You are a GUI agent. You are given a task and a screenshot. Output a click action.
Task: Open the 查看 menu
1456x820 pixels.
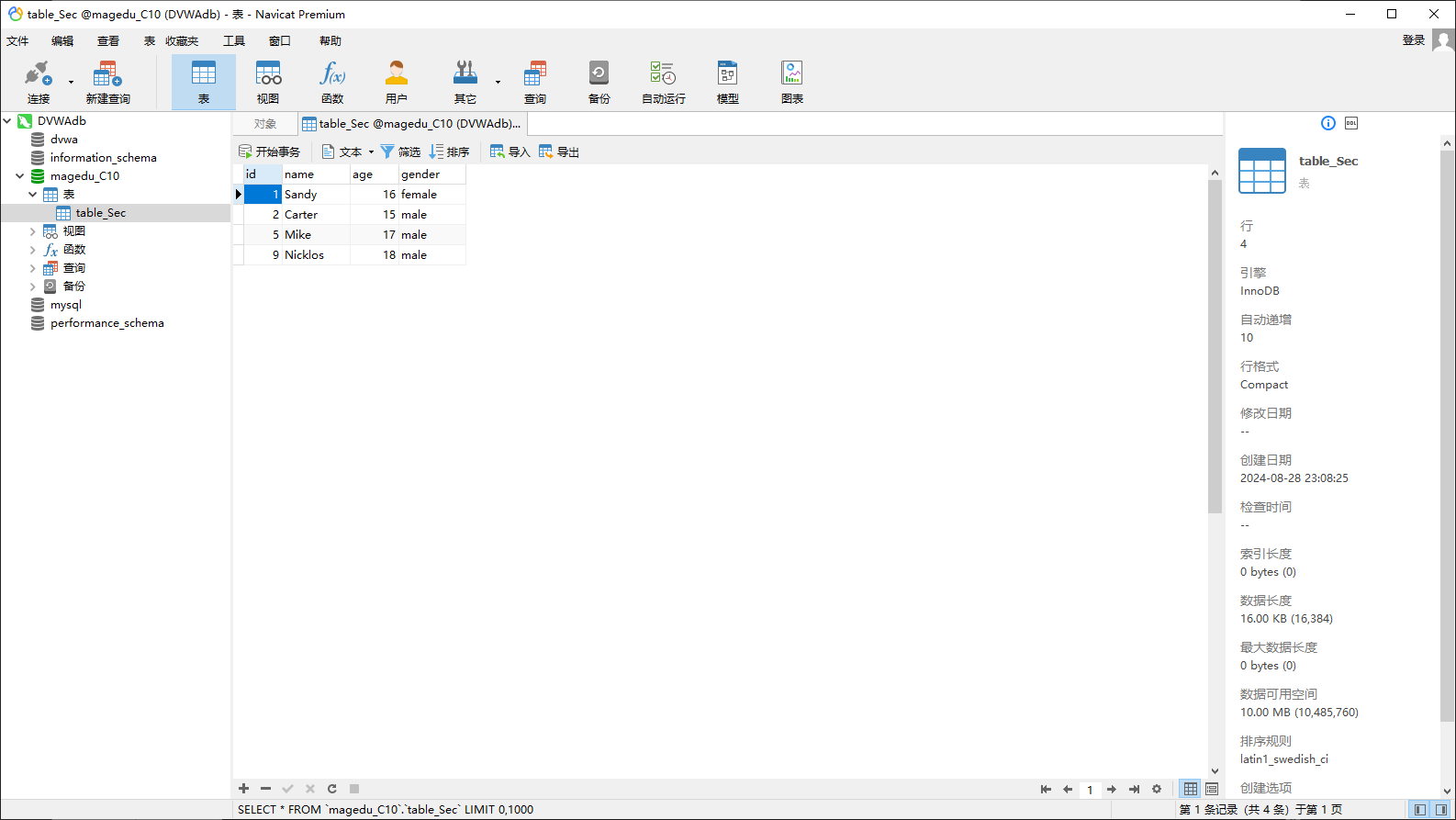coord(108,41)
